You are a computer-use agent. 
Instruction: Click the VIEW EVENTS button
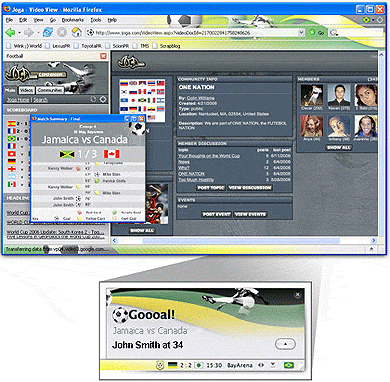[250, 214]
